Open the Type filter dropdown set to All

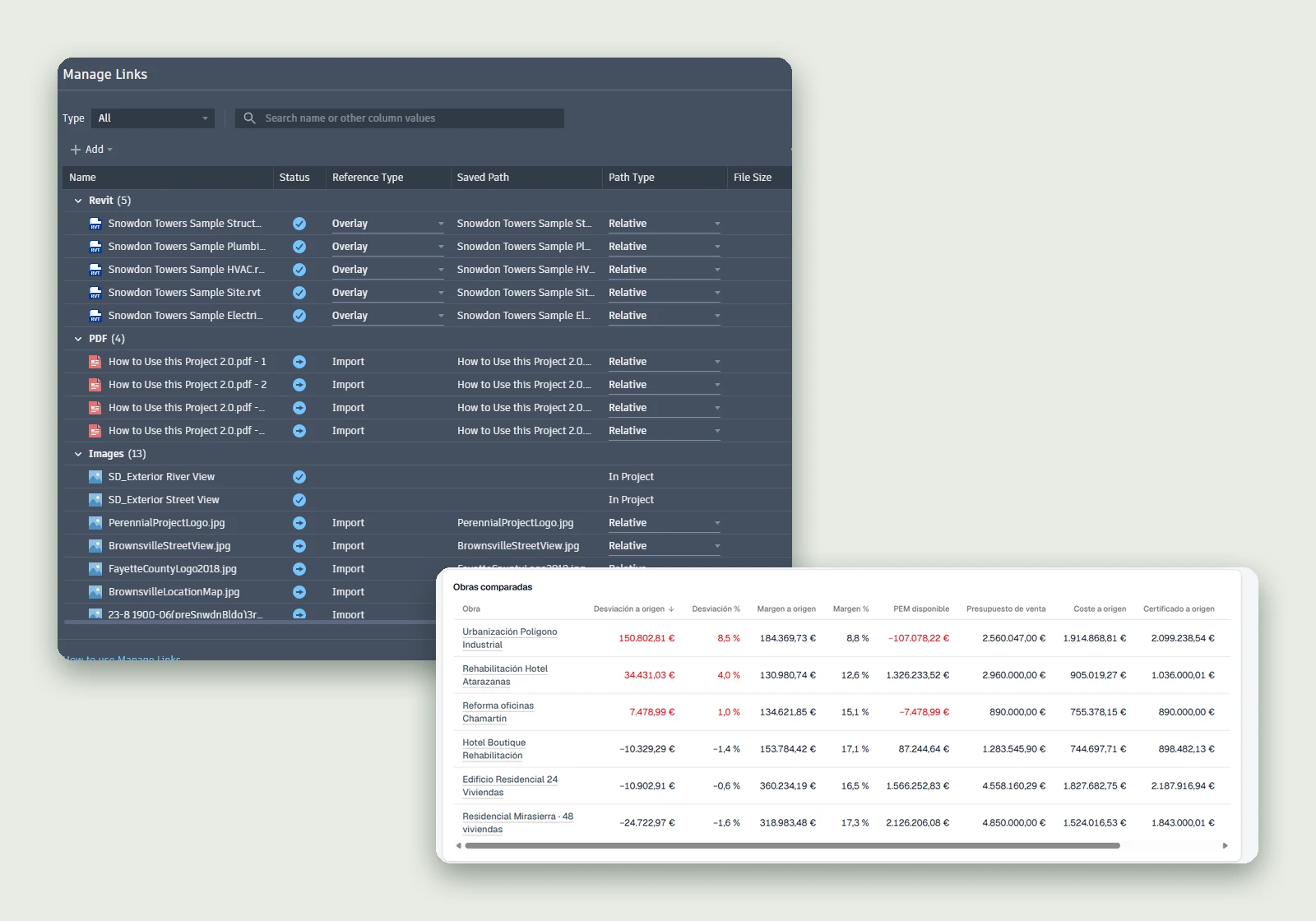click(153, 118)
